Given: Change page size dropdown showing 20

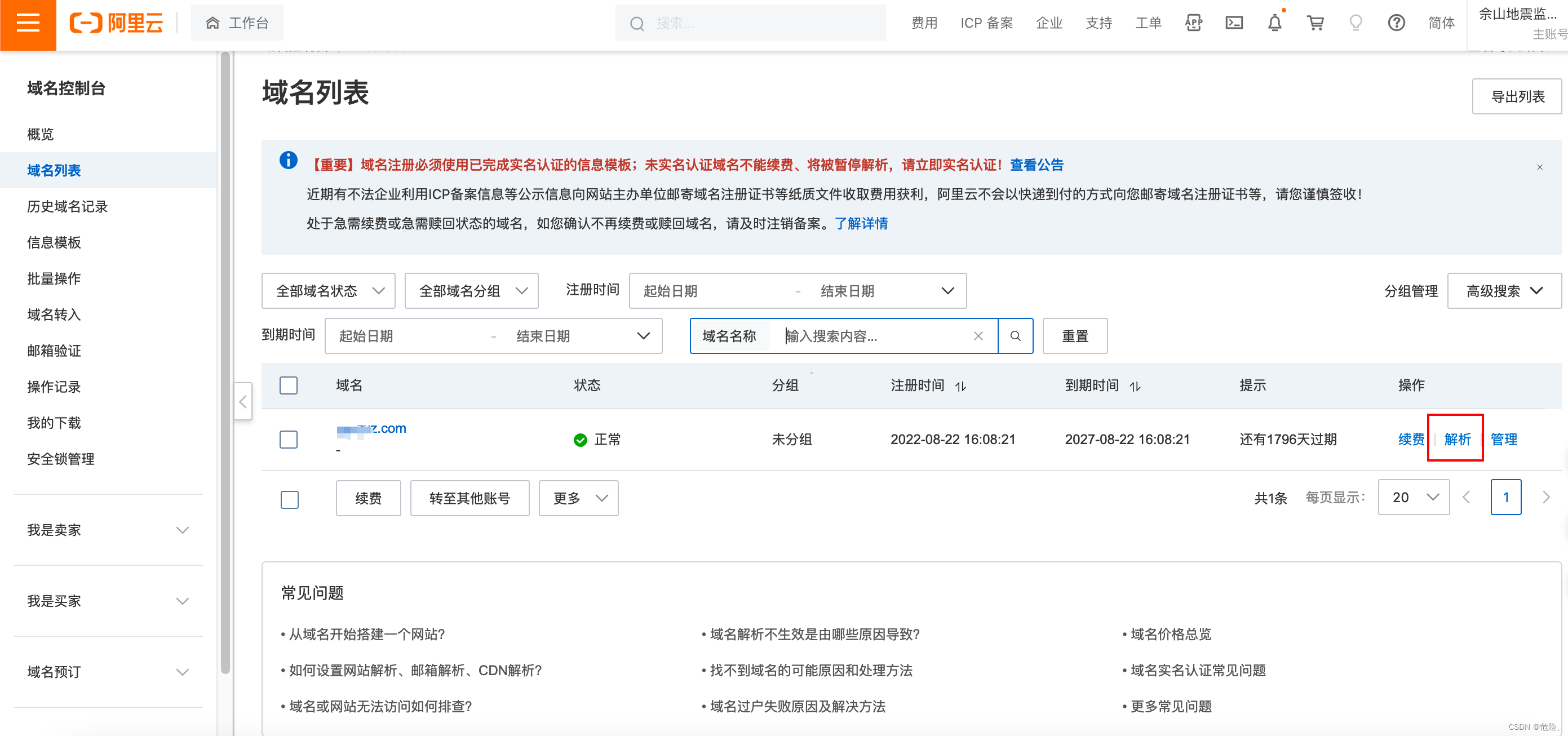Looking at the screenshot, I should pos(1414,498).
